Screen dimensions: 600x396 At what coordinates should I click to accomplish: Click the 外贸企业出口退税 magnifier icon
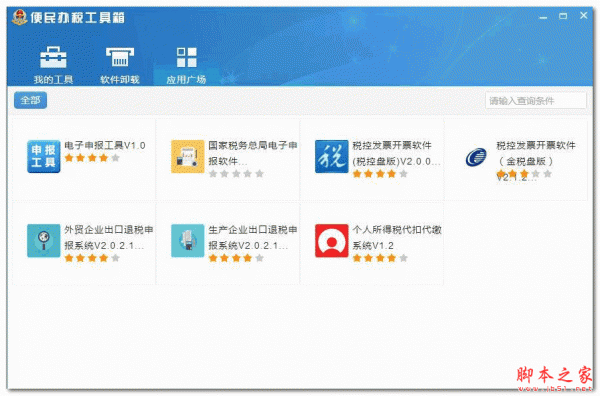pos(44,241)
